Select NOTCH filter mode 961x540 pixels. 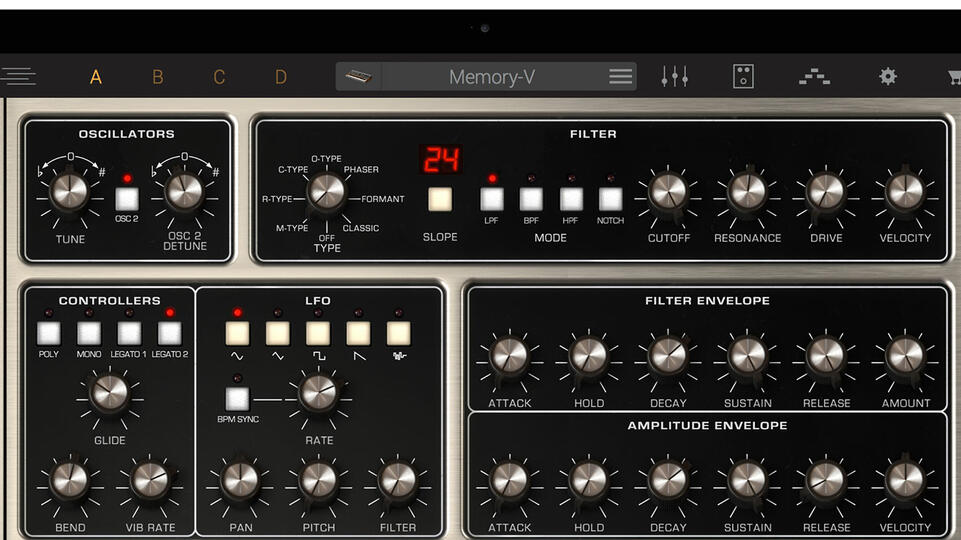(610, 199)
